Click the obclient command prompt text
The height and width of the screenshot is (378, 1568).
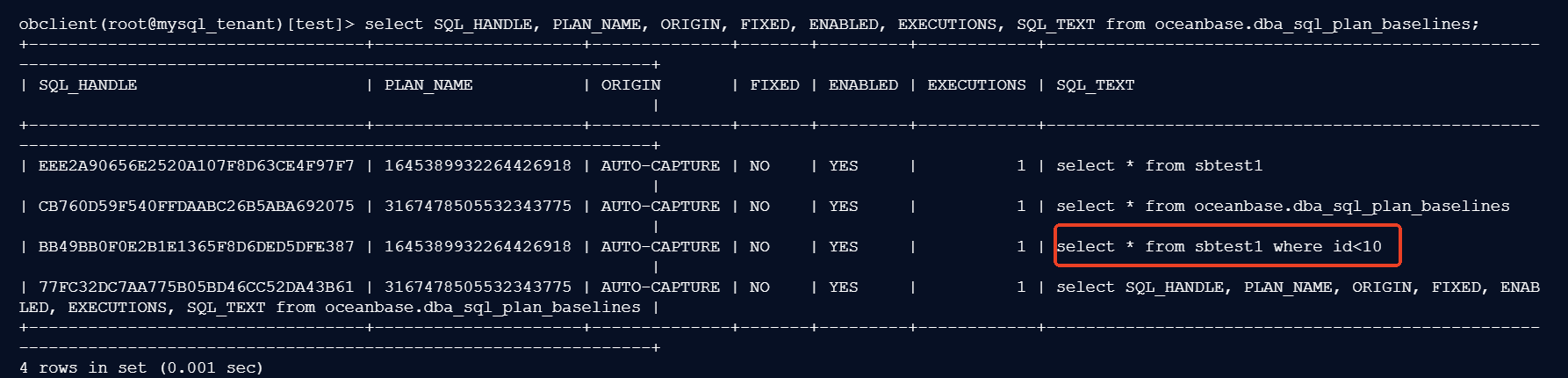(x=186, y=25)
